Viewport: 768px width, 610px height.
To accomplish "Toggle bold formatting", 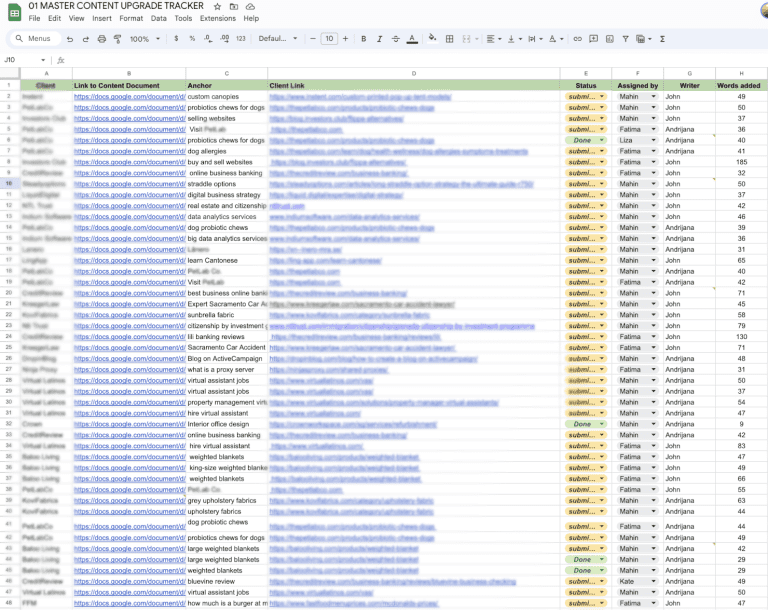I will pyautogui.click(x=363, y=39).
